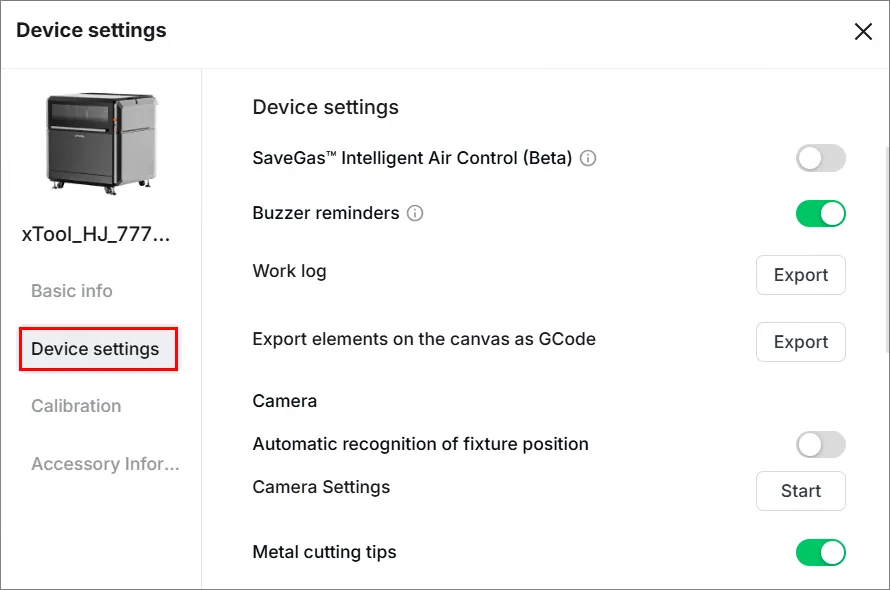The width and height of the screenshot is (890, 590).
Task: Open the Basic info tab
Action: click(72, 291)
